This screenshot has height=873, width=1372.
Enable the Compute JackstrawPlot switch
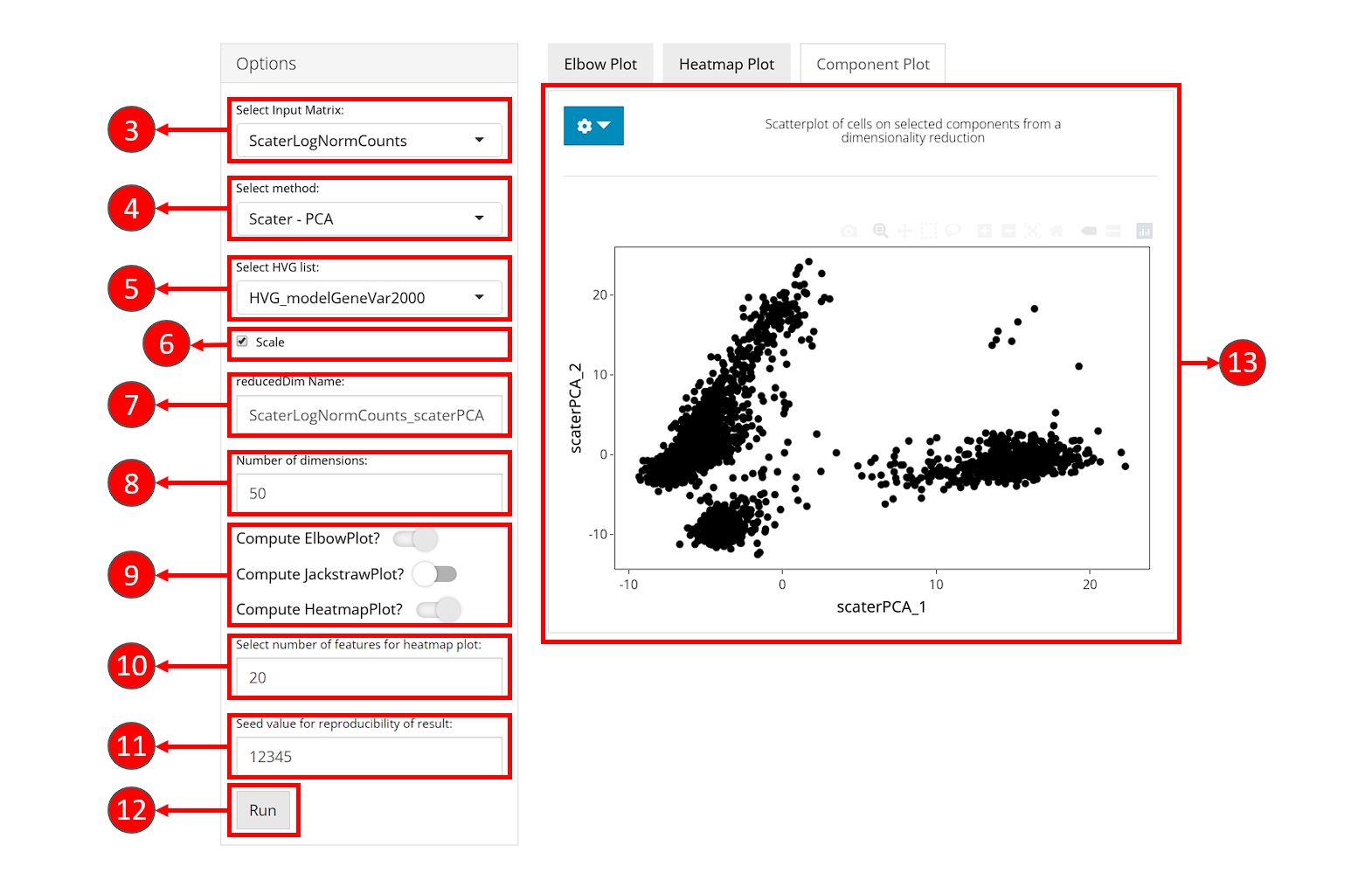point(435,574)
